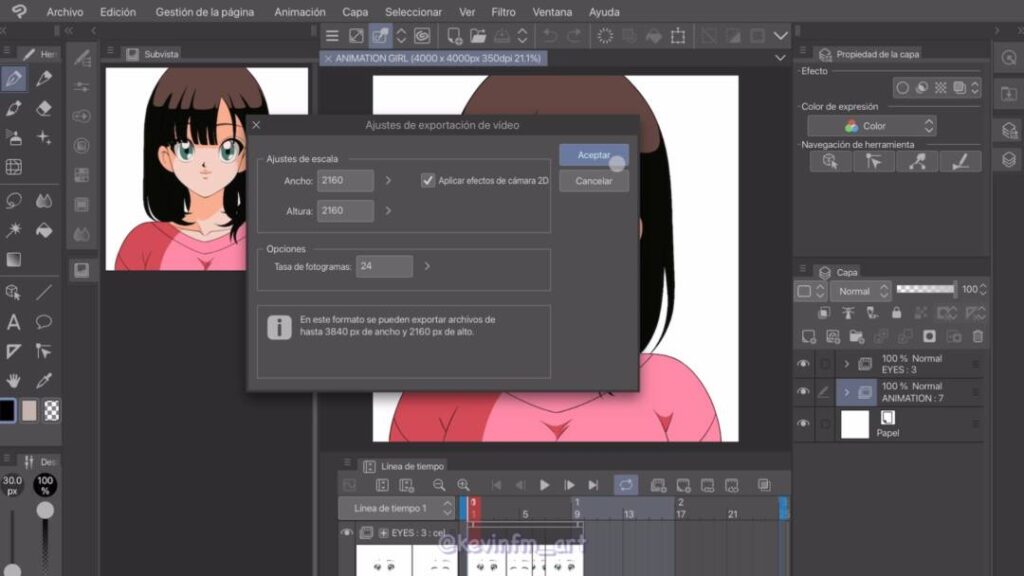Expand the EYES : 3 layer folder
Viewport: 1024px width, 576px height.
(x=847, y=364)
